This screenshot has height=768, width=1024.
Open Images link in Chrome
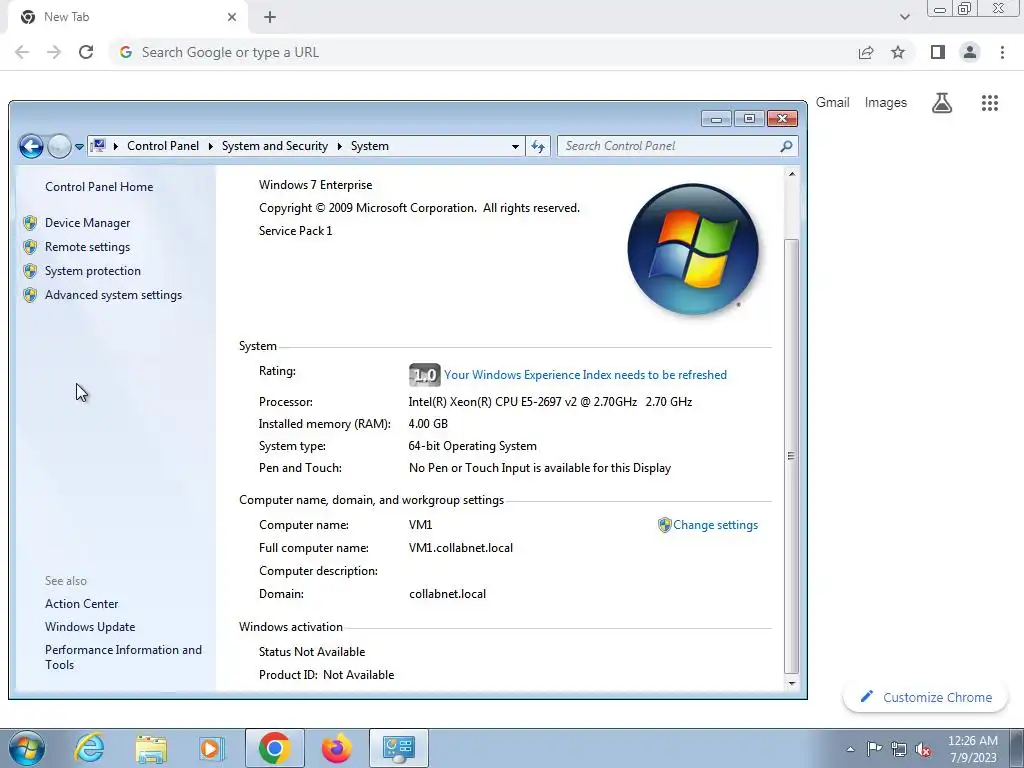click(x=886, y=103)
